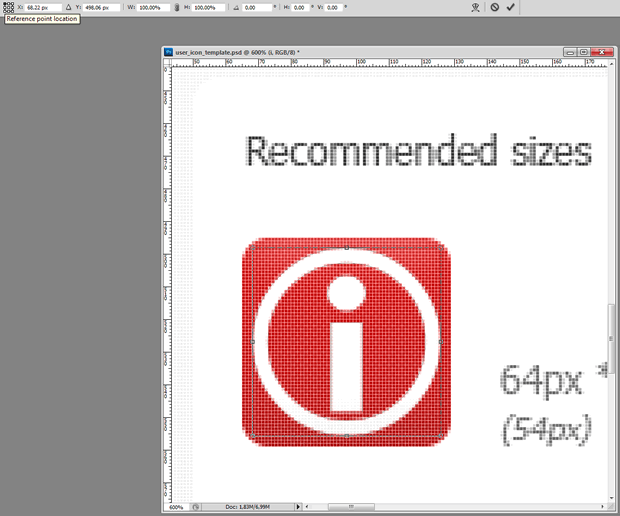Click the bottom-right corner transform handle

click(441, 436)
